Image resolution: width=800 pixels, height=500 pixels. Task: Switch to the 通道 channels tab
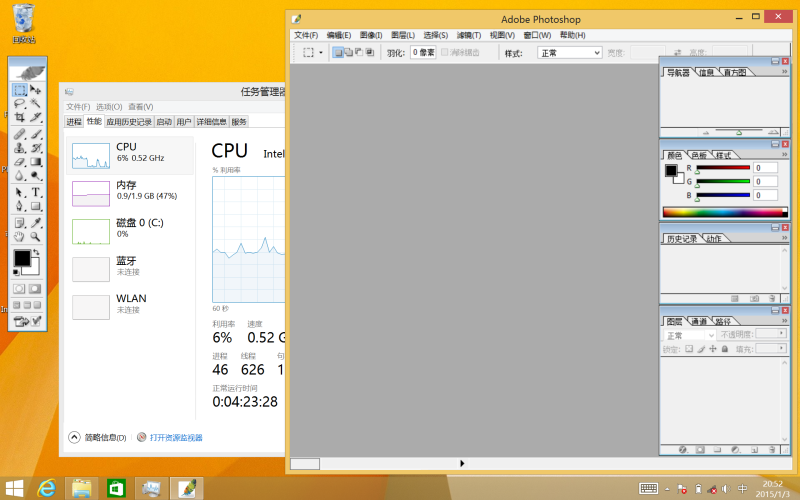698,321
